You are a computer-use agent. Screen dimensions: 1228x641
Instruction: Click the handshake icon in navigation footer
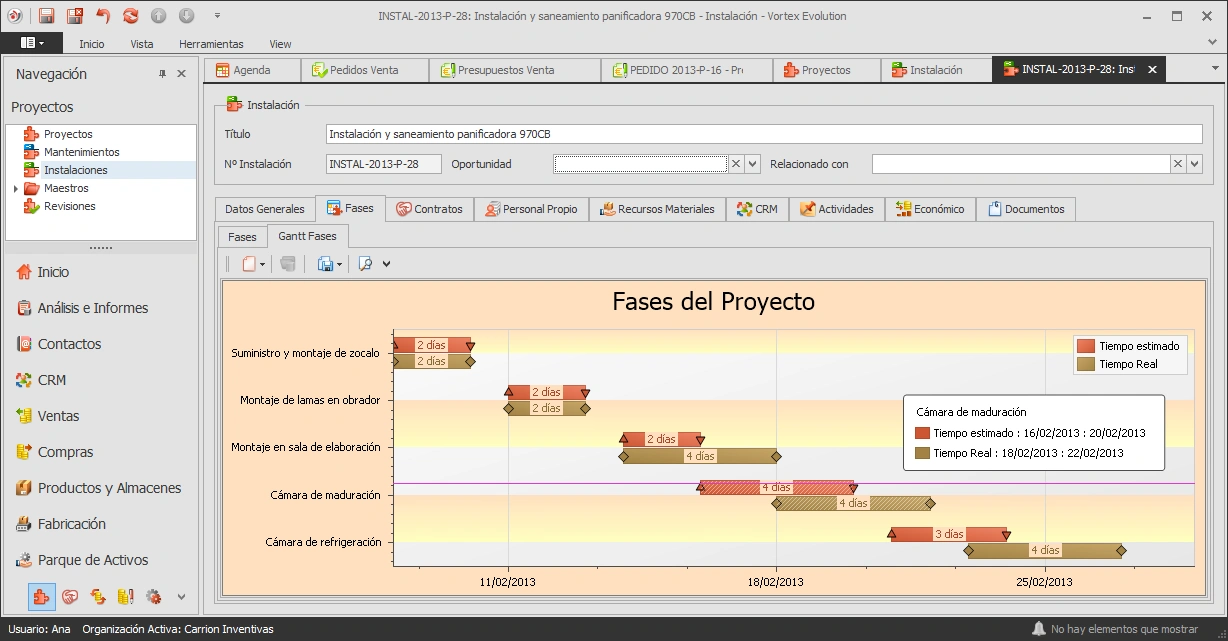pyautogui.click(x=70, y=597)
